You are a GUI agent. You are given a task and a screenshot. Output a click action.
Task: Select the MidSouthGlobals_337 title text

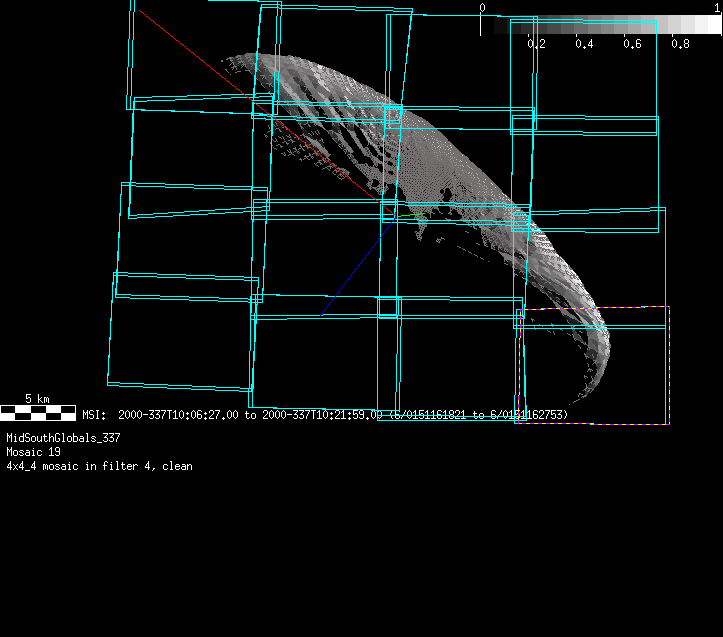tap(63, 438)
